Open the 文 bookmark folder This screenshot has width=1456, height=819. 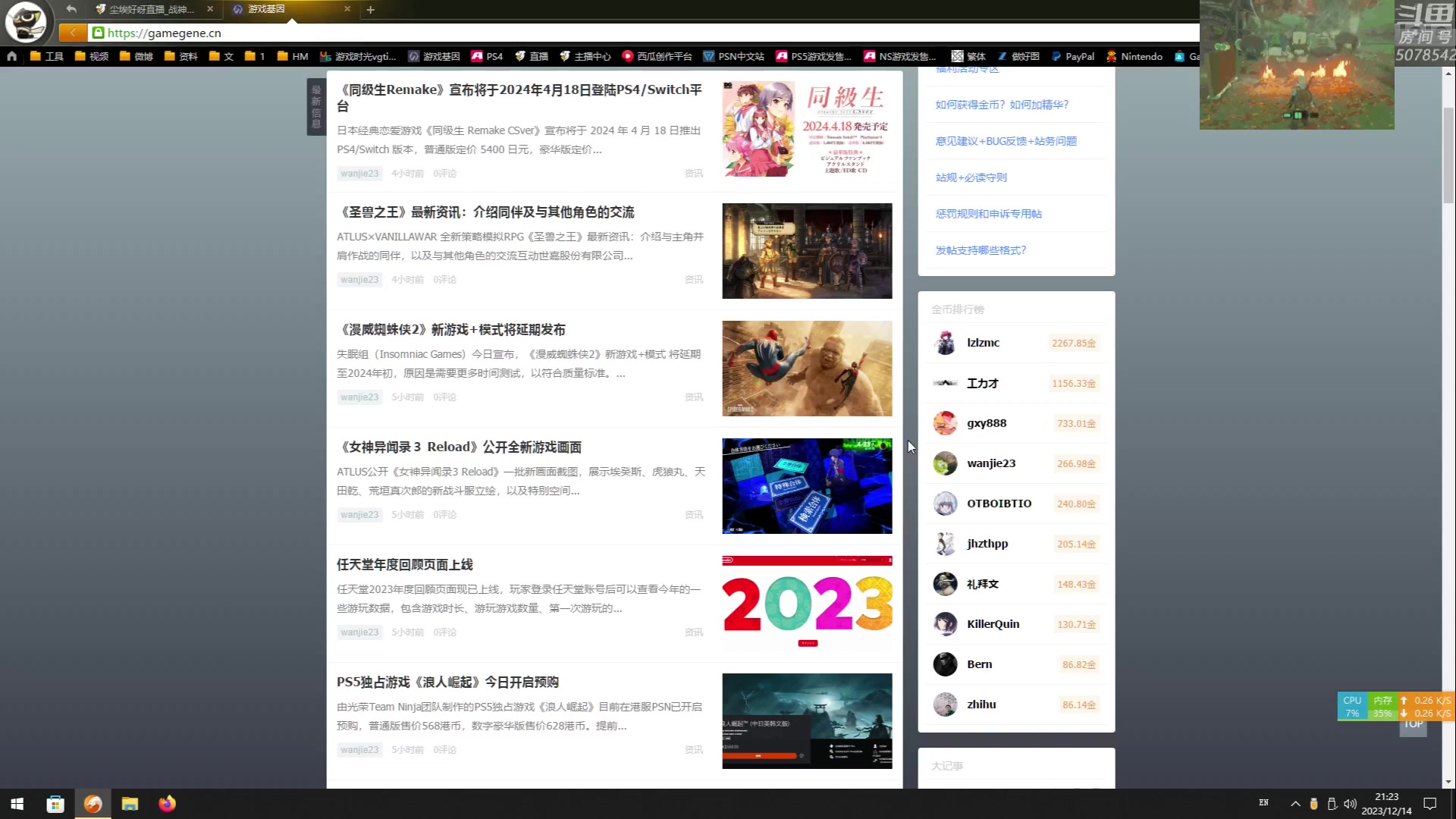coord(221,56)
